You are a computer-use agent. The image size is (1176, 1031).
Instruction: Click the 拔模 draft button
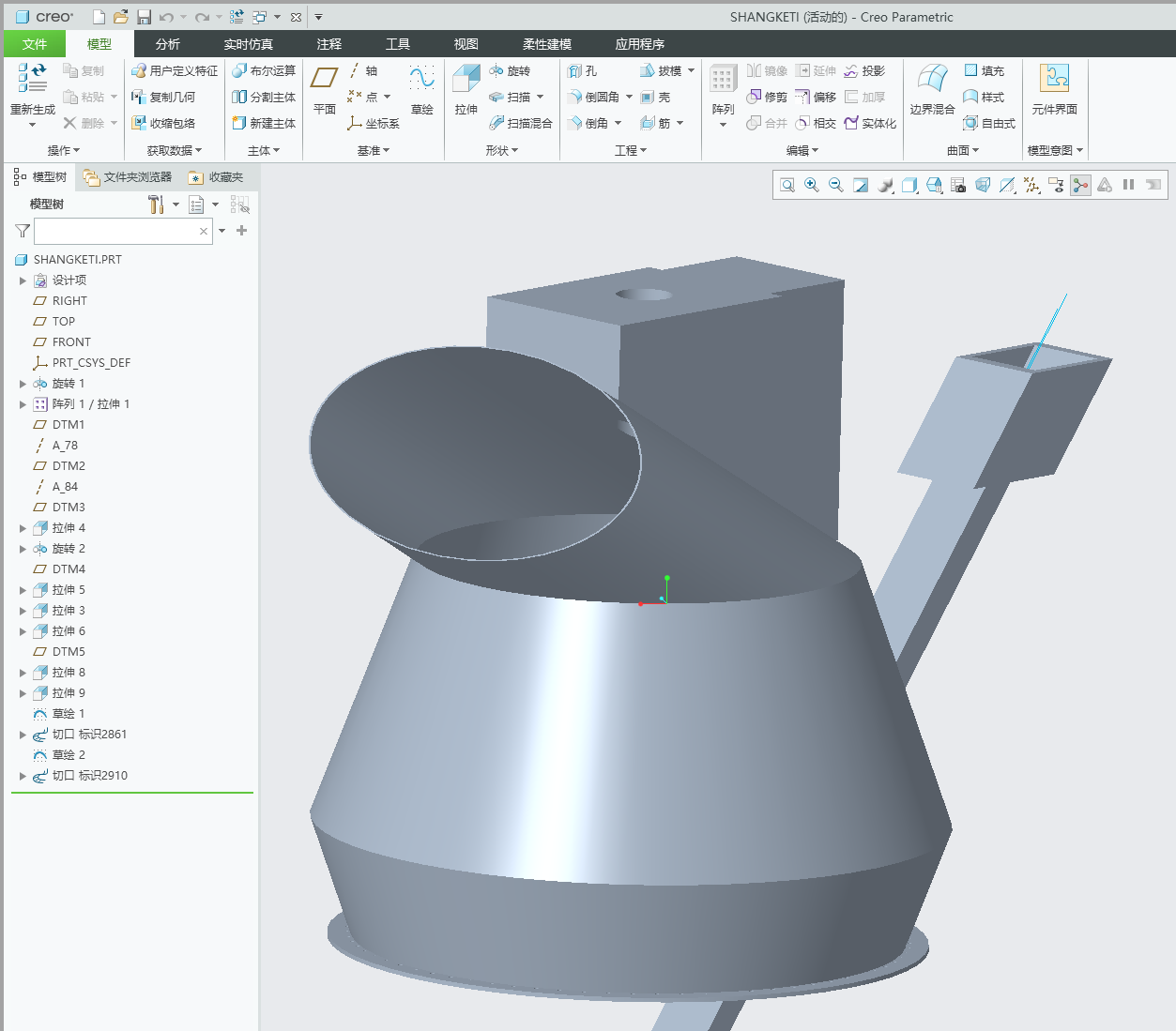pos(661,71)
